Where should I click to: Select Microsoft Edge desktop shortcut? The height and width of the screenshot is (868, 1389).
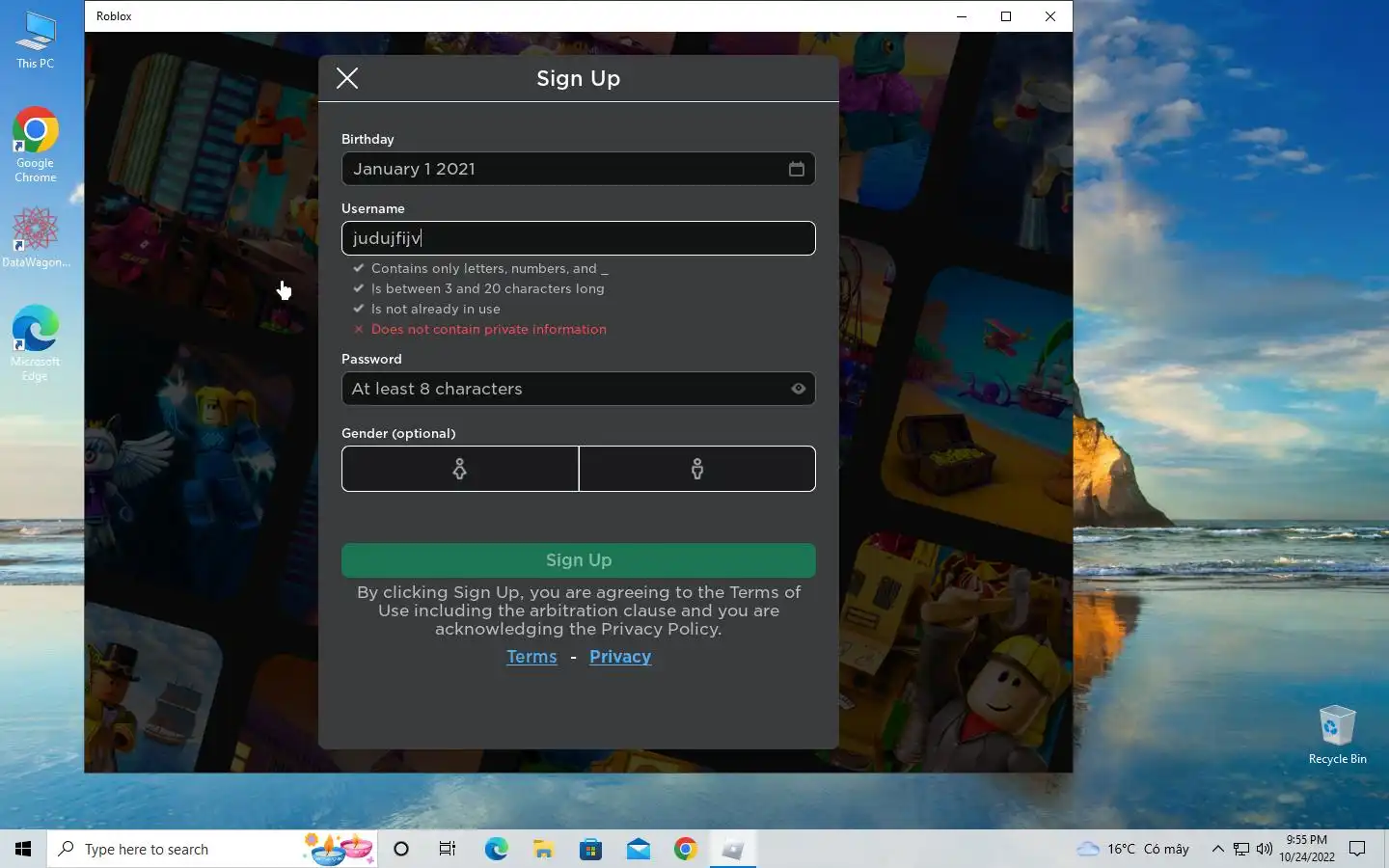pyautogui.click(x=36, y=342)
